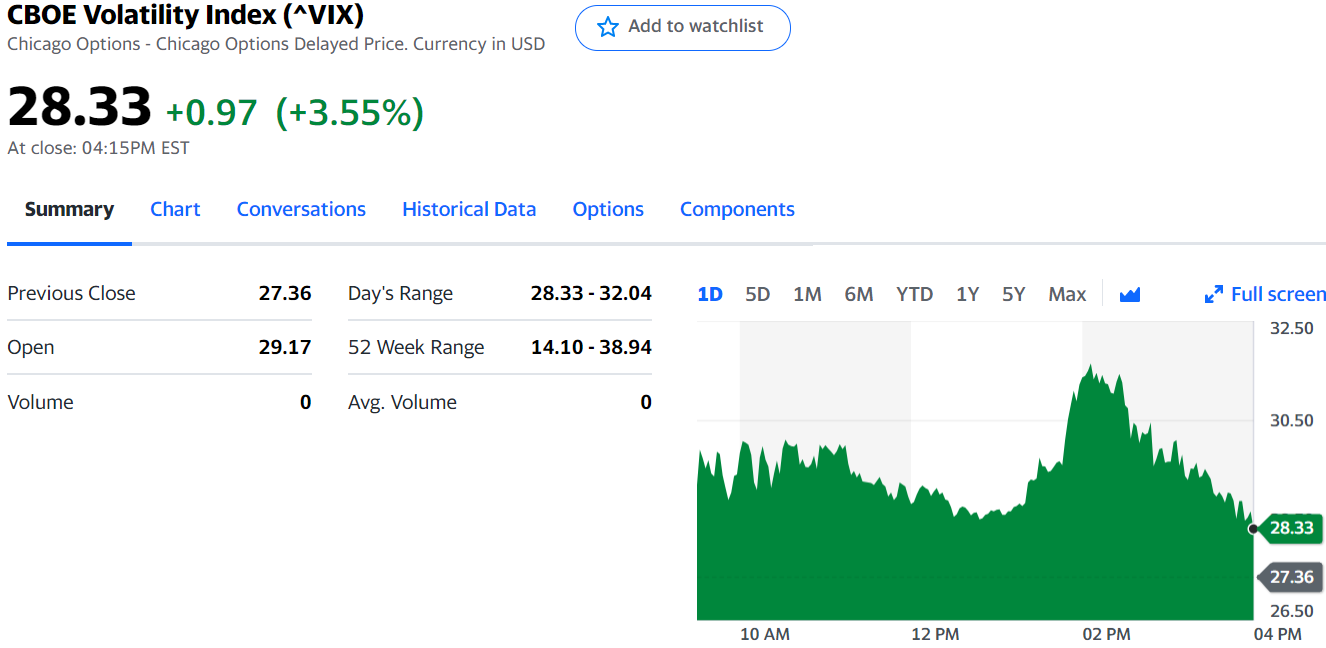Click the 28.33 current price marker on chart
The height and width of the screenshot is (648, 1326).
tap(1290, 527)
